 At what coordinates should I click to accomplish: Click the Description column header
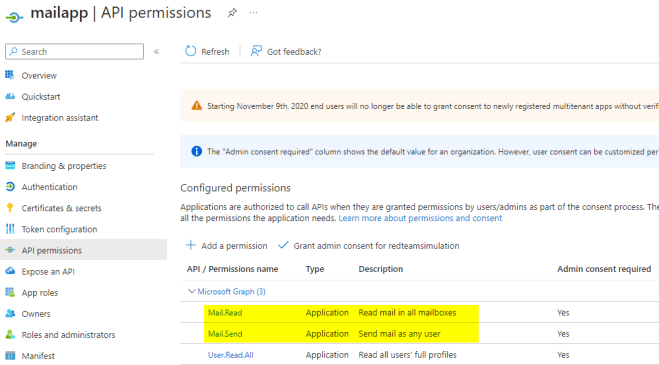point(381,269)
